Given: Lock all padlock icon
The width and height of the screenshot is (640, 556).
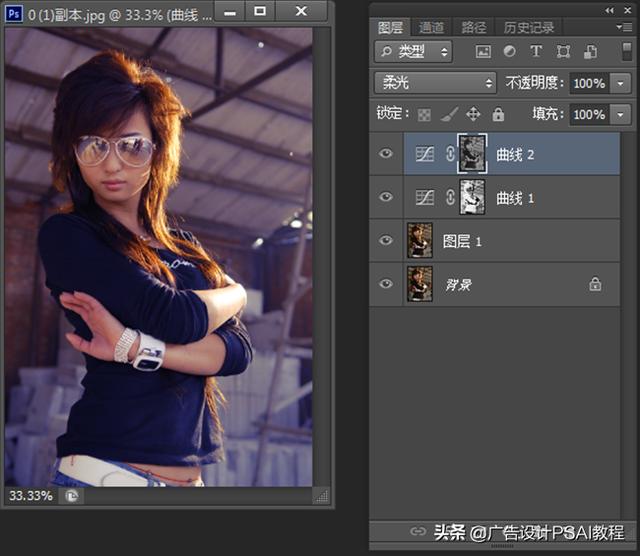Looking at the screenshot, I should click(498, 114).
